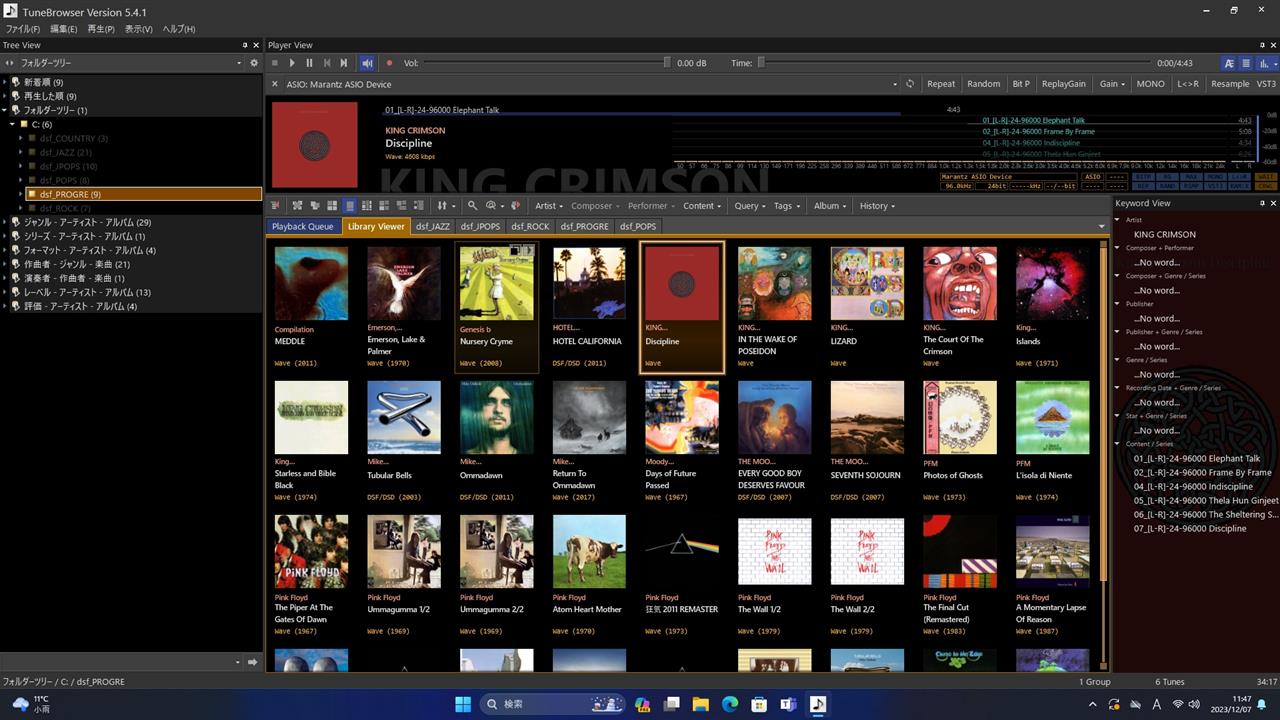The width and height of the screenshot is (1280, 720).
Task: Open the ファイル(F) menu
Action: (23, 29)
